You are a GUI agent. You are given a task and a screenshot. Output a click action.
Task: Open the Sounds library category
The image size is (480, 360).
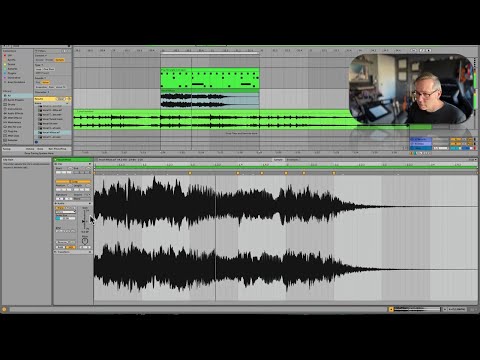(x=17, y=100)
